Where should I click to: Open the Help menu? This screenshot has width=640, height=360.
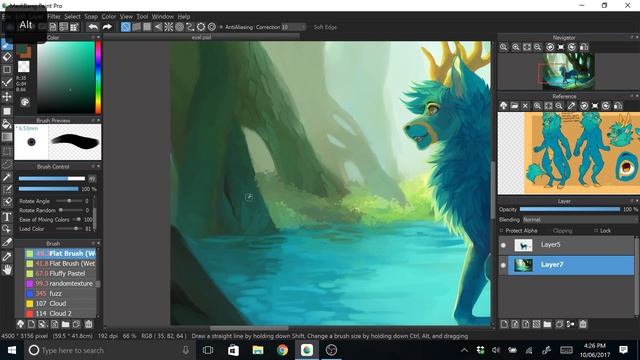[184, 16]
